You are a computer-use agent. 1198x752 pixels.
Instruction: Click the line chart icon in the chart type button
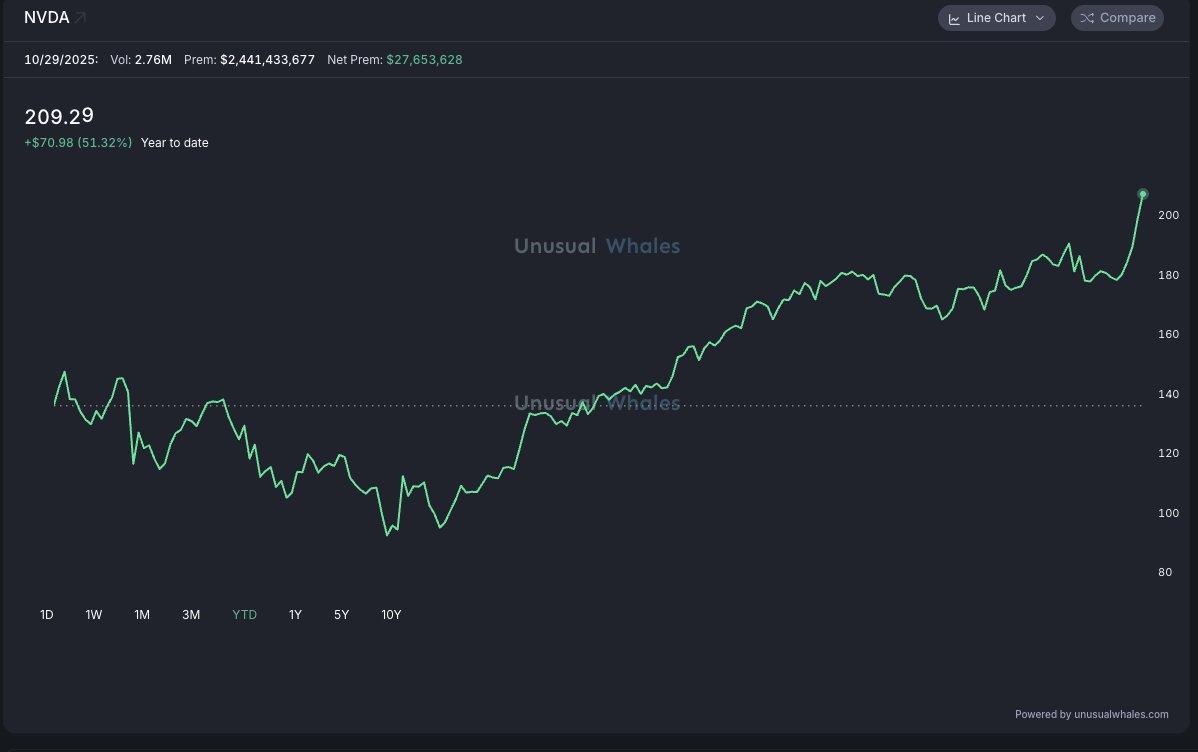[955, 17]
